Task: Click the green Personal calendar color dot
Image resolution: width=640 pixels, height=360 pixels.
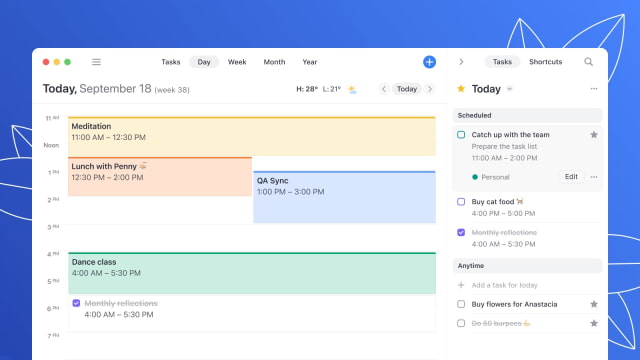Action: tap(475, 177)
